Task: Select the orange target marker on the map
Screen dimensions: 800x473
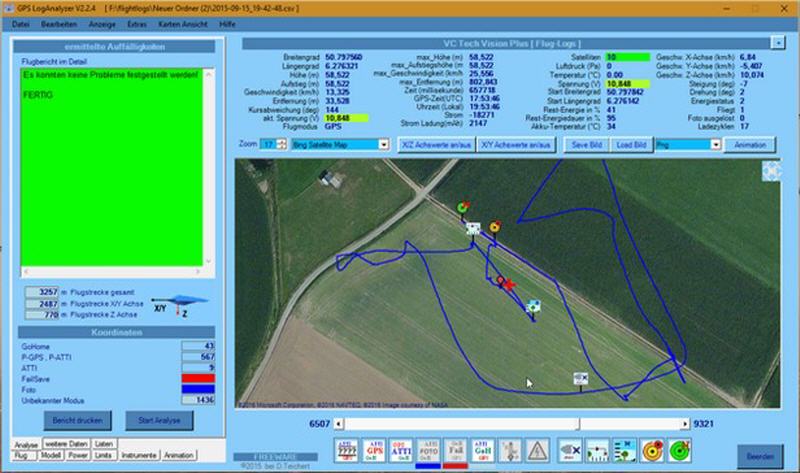Action: point(495,227)
